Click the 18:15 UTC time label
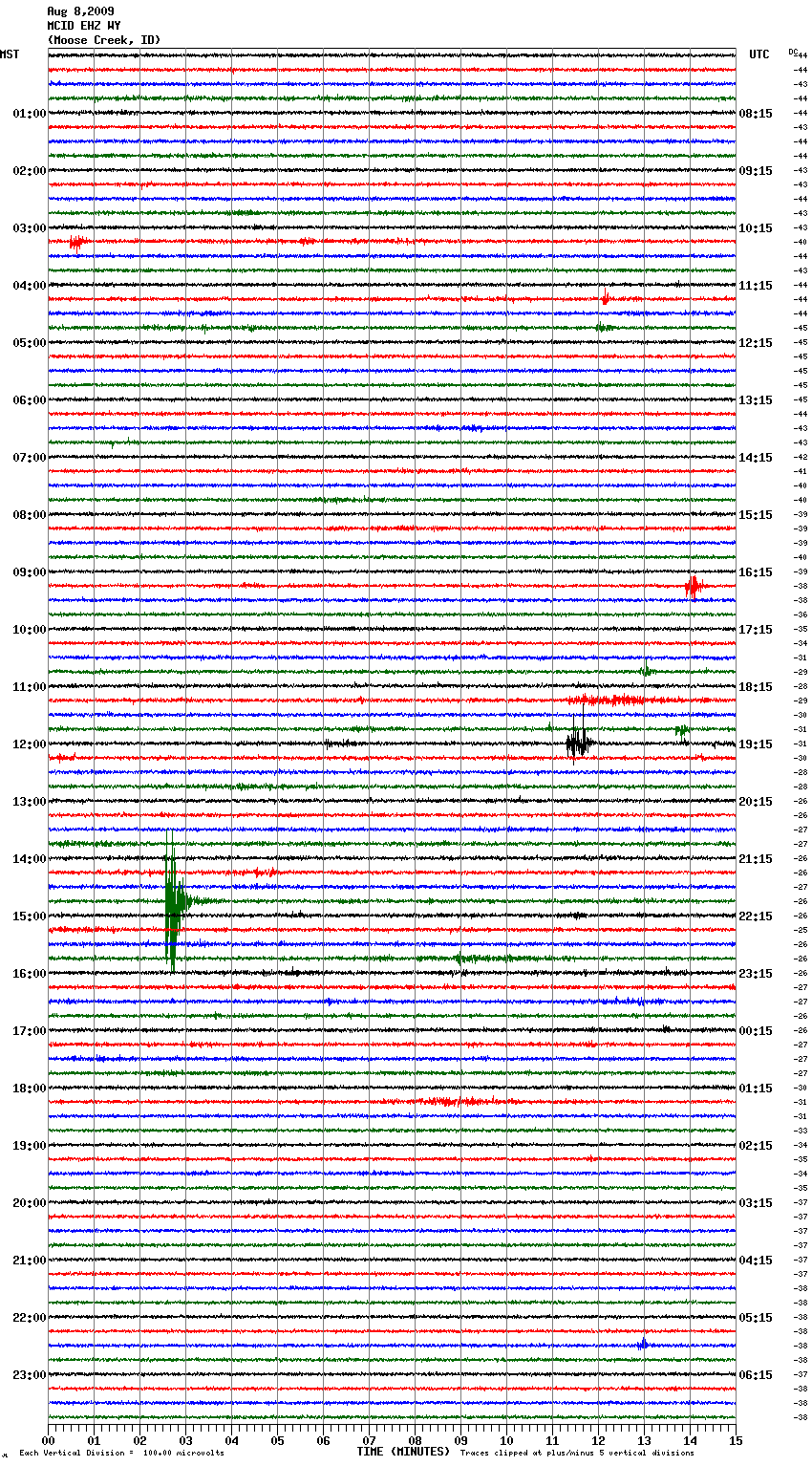This screenshot has height=1466, width=812. (756, 687)
